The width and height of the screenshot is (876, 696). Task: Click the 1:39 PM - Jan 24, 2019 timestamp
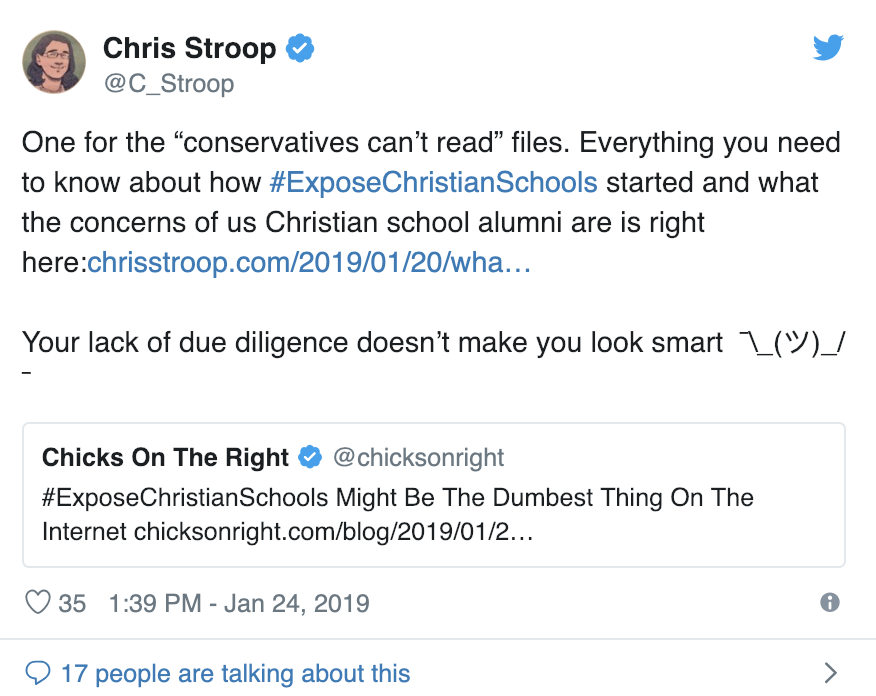239,603
